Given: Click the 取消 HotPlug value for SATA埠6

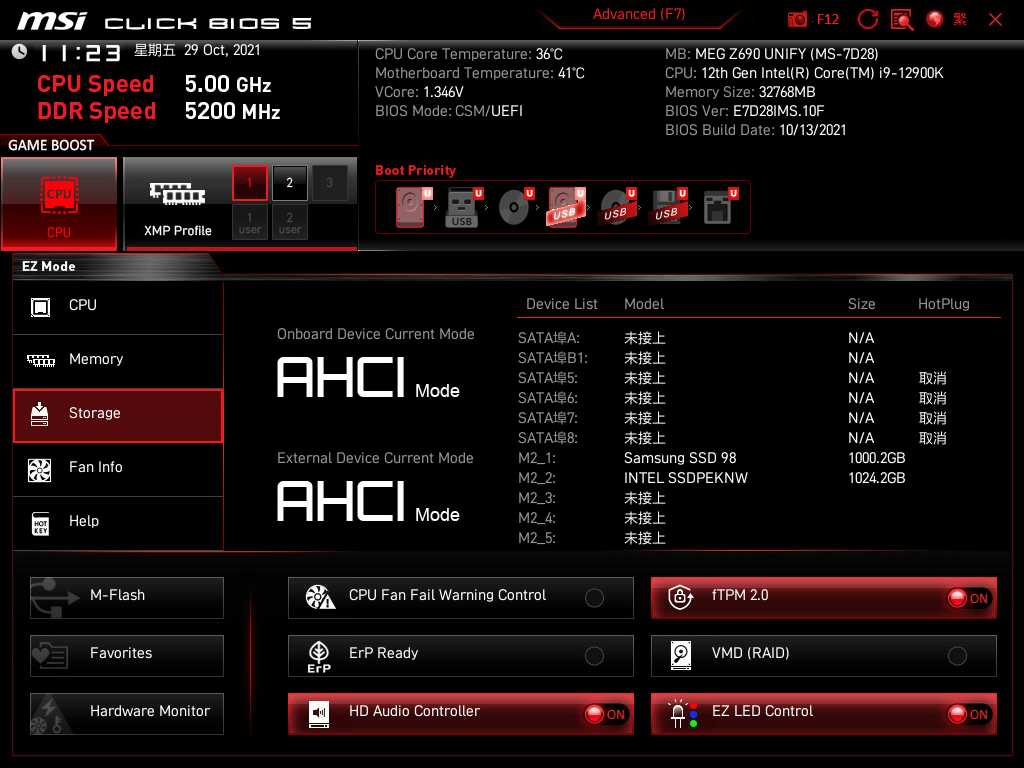Looking at the screenshot, I should (932, 398).
